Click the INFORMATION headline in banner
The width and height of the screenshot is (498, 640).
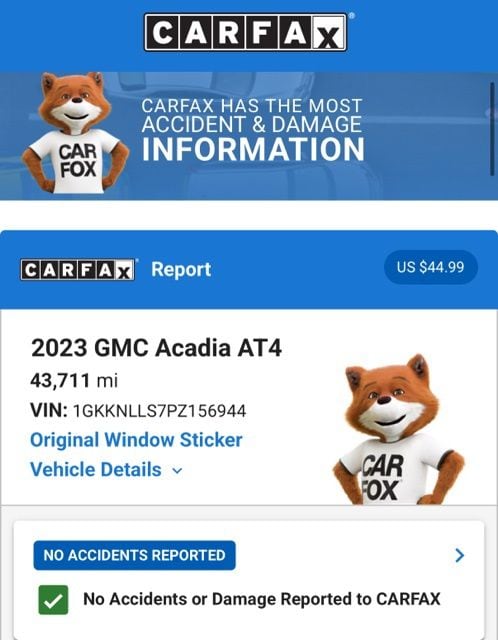[253, 149]
